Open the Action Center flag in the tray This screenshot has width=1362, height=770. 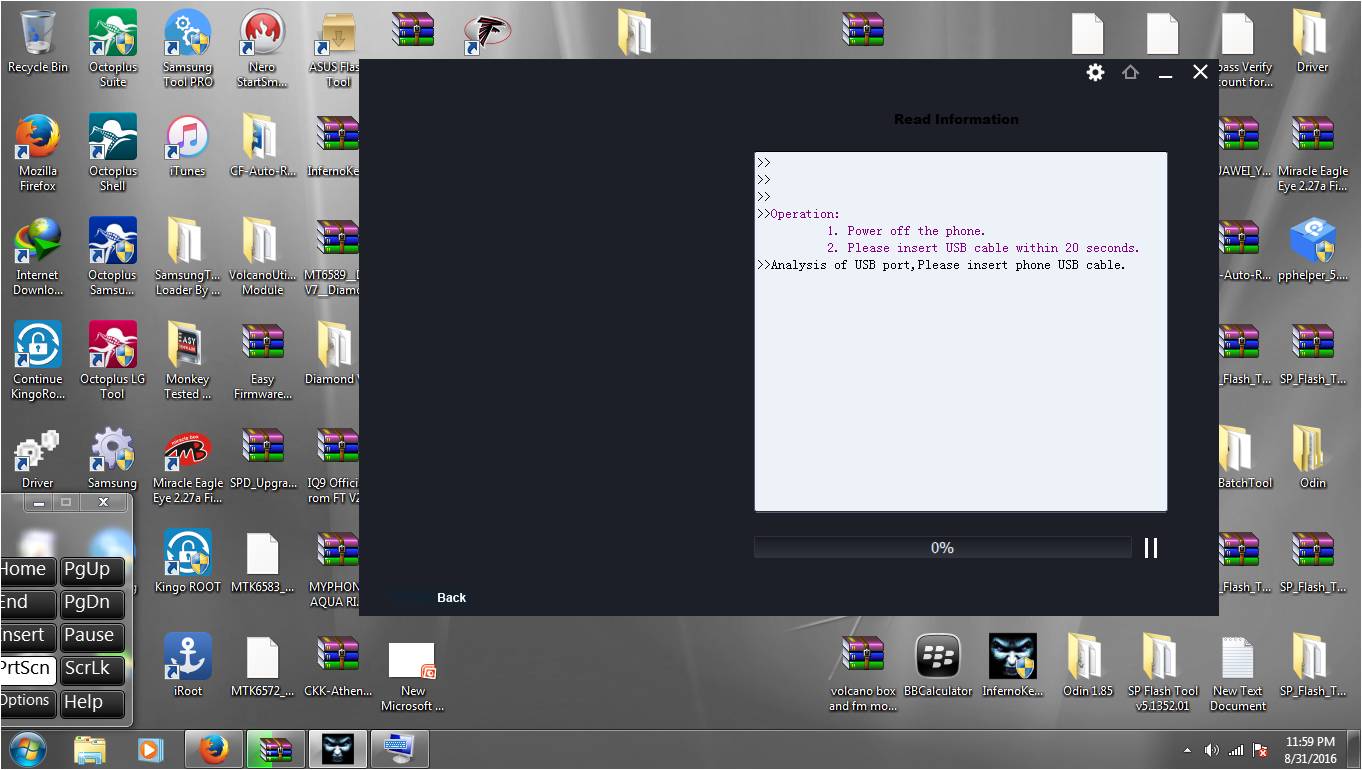click(1261, 750)
